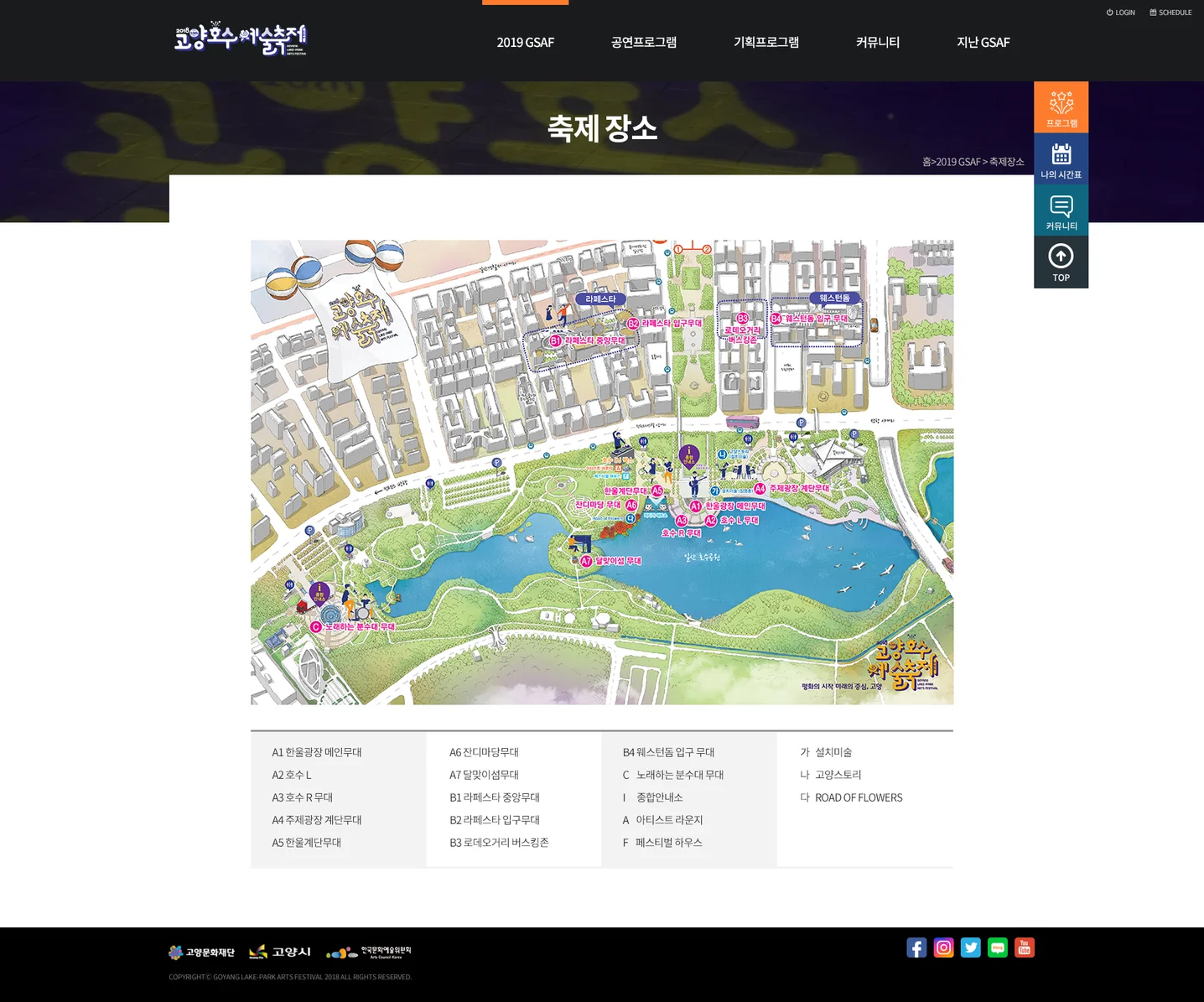This screenshot has height=1002, width=1204.
Task: Open the 공연프로그램 menu
Action: [644, 42]
